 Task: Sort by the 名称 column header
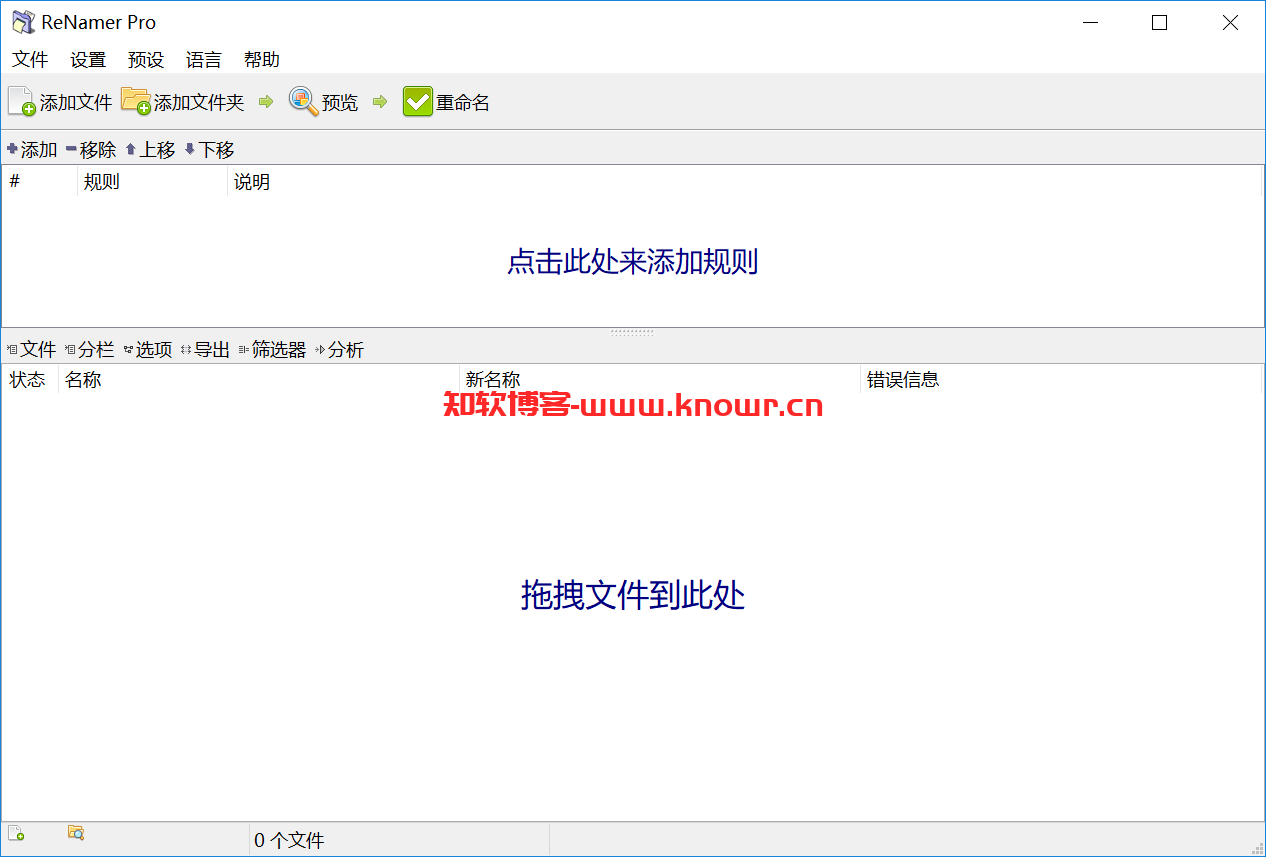(258, 380)
